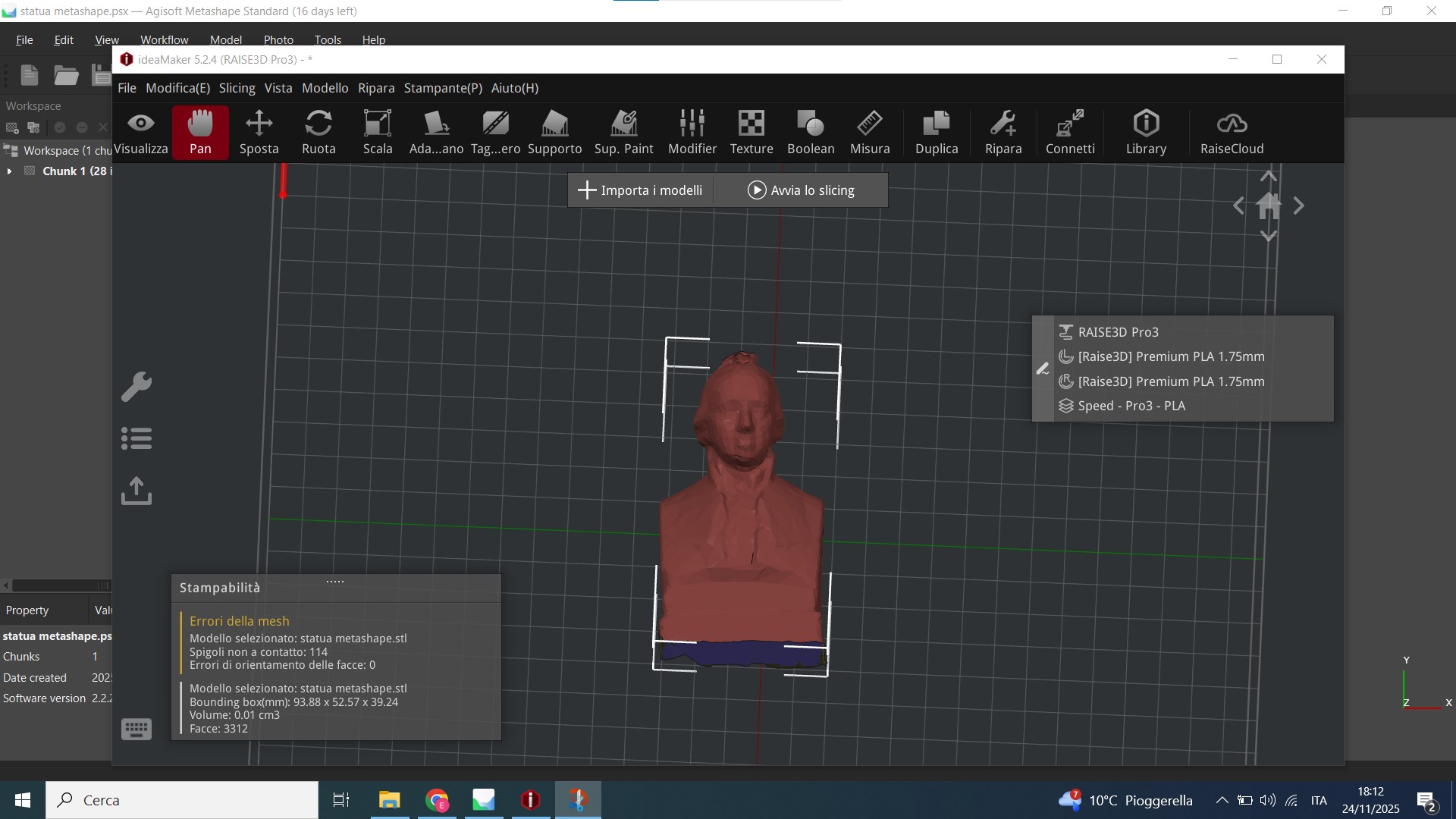This screenshot has height=819, width=1456.
Task: Select the Ruota rotate tool
Action: click(318, 132)
